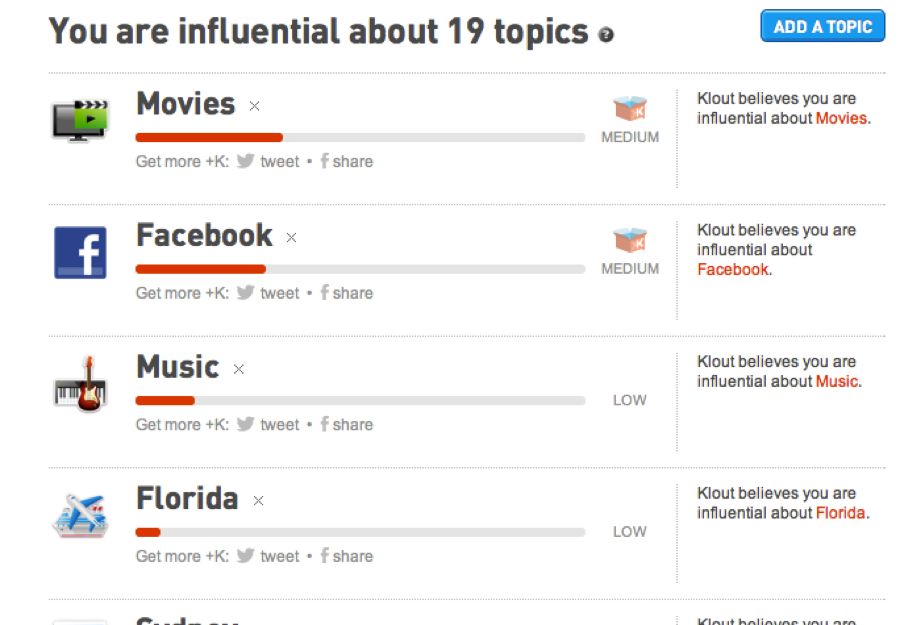Click the Add a Topic button

(x=823, y=26)
